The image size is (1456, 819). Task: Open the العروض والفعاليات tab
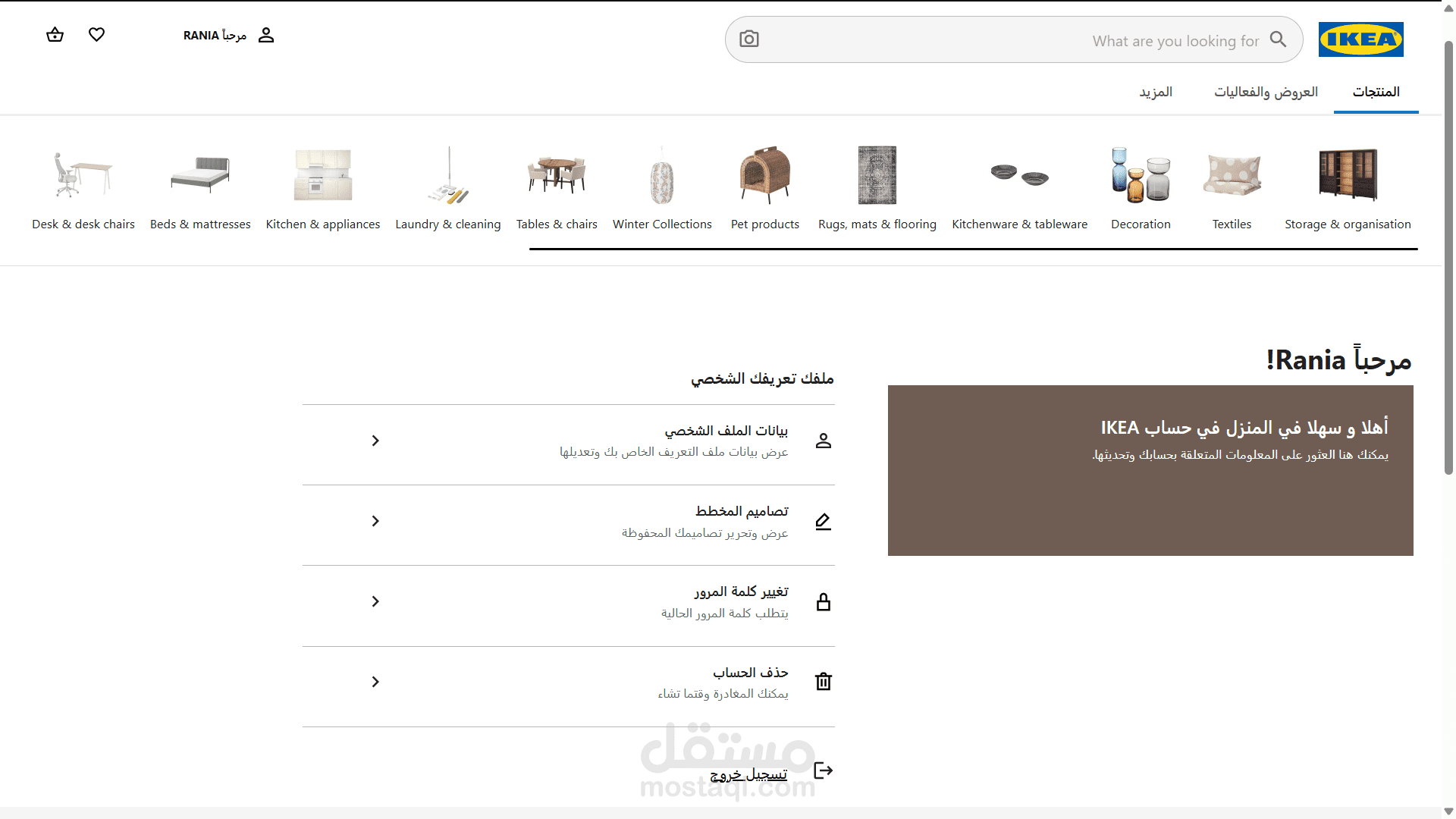(1266, 92)
